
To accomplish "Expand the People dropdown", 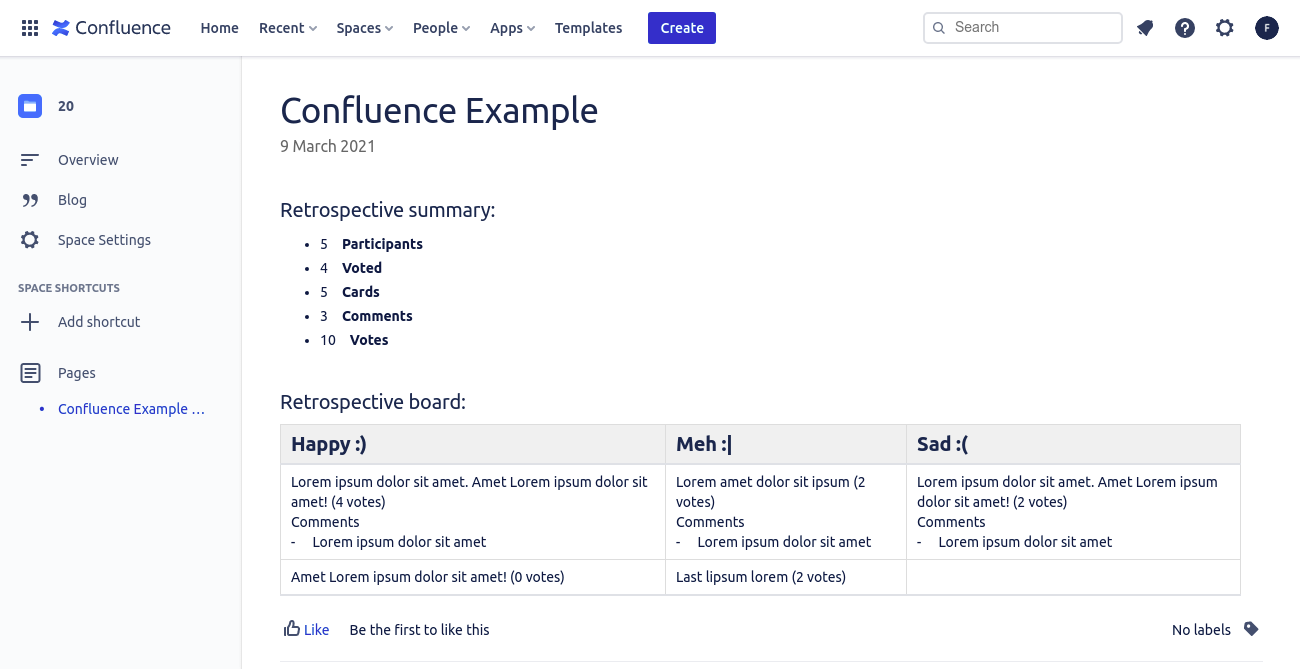I will tap(441, 27).
